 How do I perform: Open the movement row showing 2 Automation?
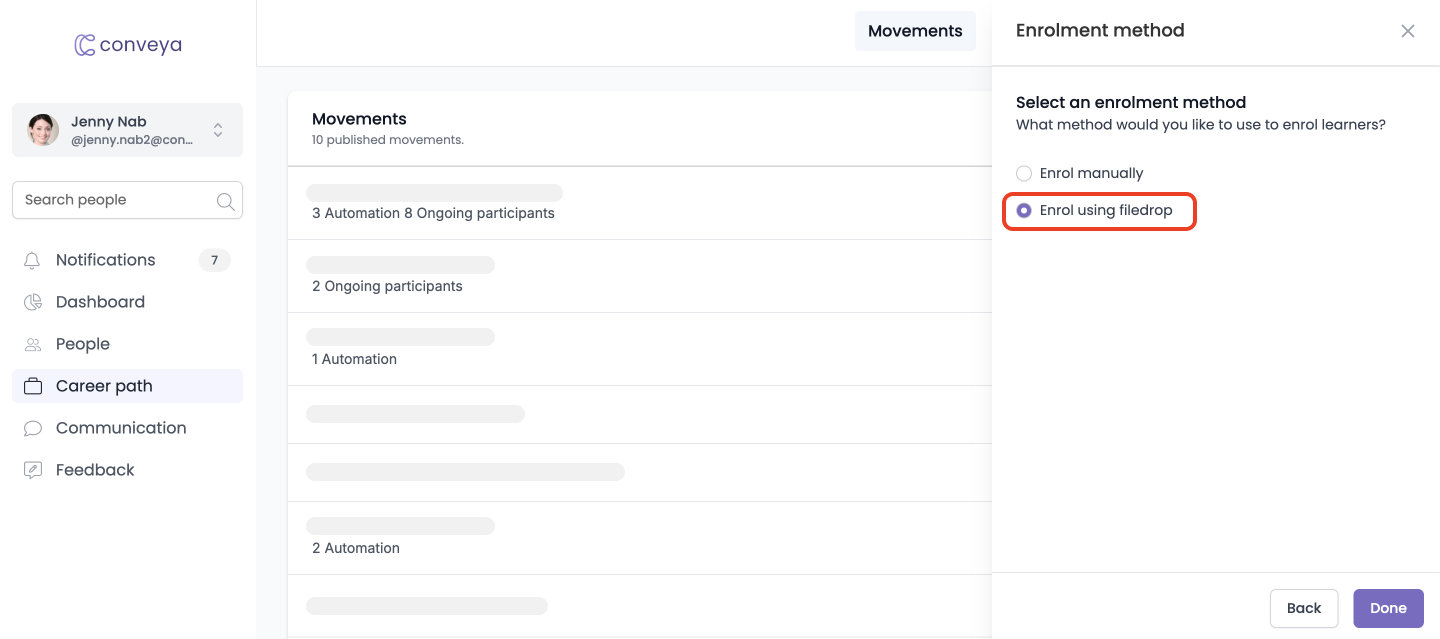click(x=640, y=538)
